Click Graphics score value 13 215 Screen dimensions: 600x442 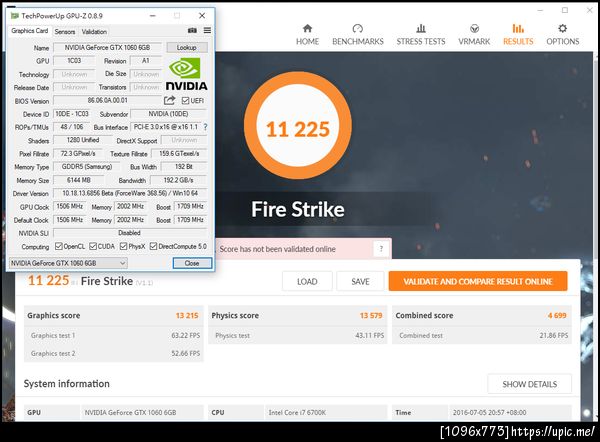[187, 315]
